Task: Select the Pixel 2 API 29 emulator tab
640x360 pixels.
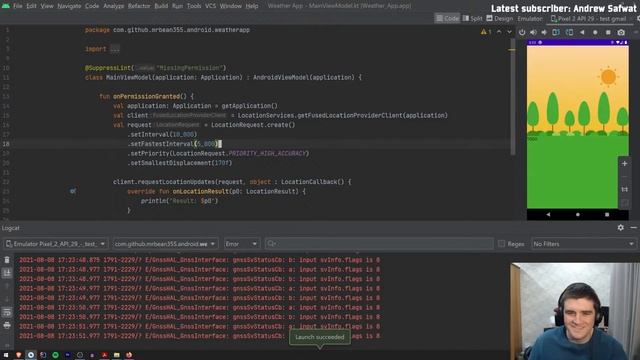Action: pyautogui.click(x=589, y=18)
